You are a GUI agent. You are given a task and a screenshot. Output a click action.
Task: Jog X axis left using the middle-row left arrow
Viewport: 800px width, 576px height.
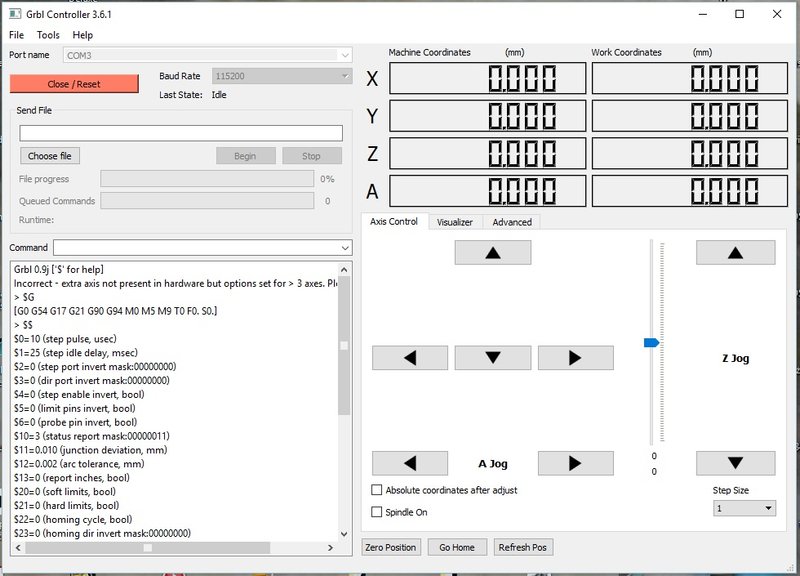coord(410,358)
